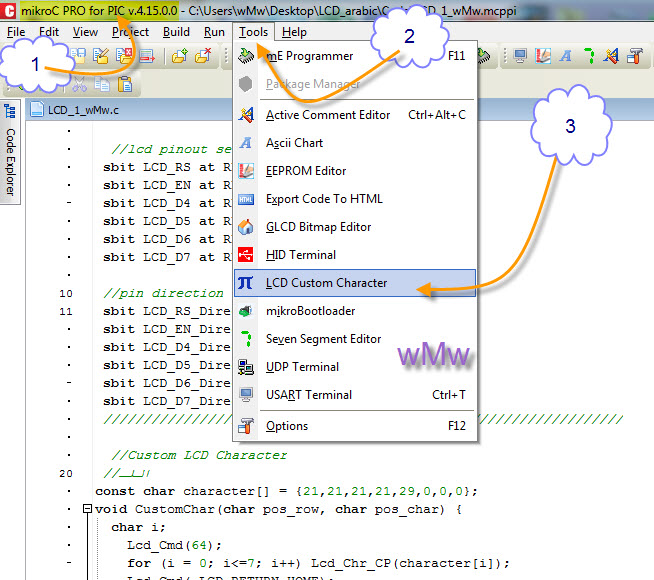This screenshot has width=654, height=580.
Task: Open Seven Segment Editor menu entry
Action: coord(355,339)
